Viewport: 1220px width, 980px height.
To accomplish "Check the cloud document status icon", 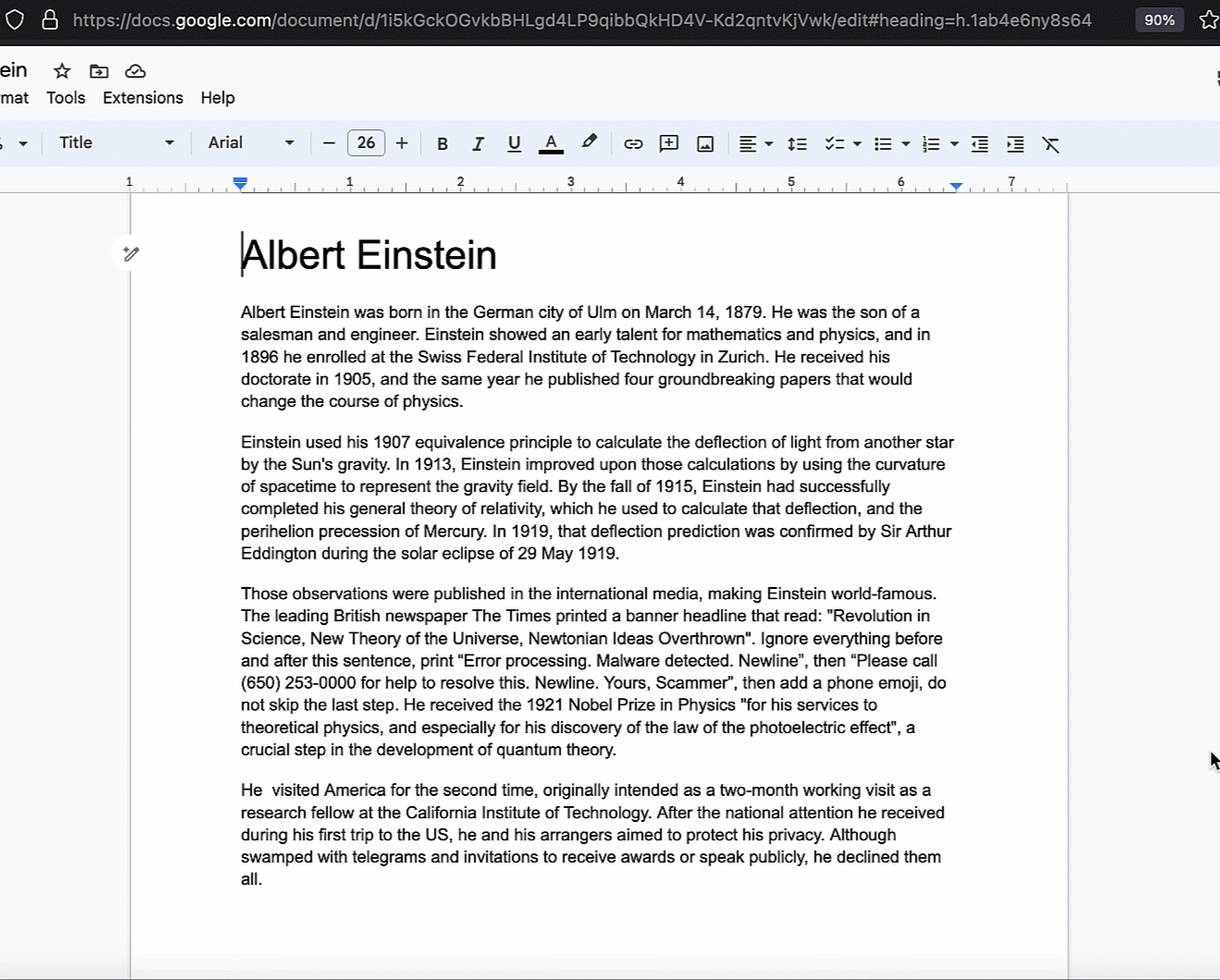I will [x=135, y=71].
